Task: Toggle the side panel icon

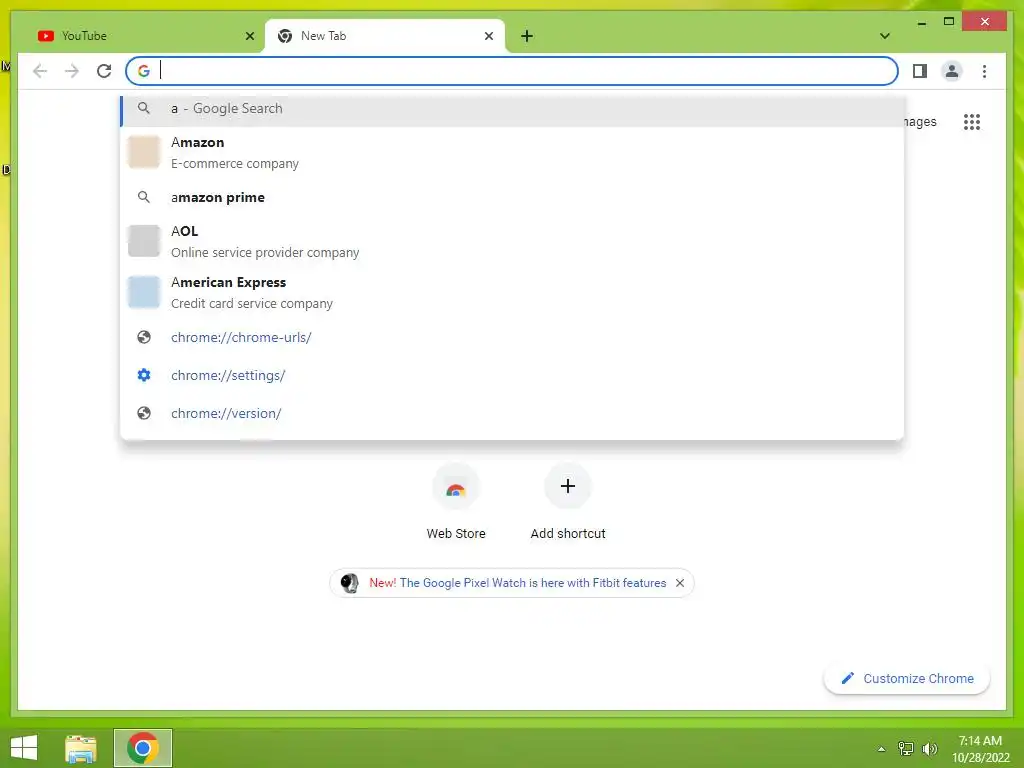Action: (x=920, y=71)
